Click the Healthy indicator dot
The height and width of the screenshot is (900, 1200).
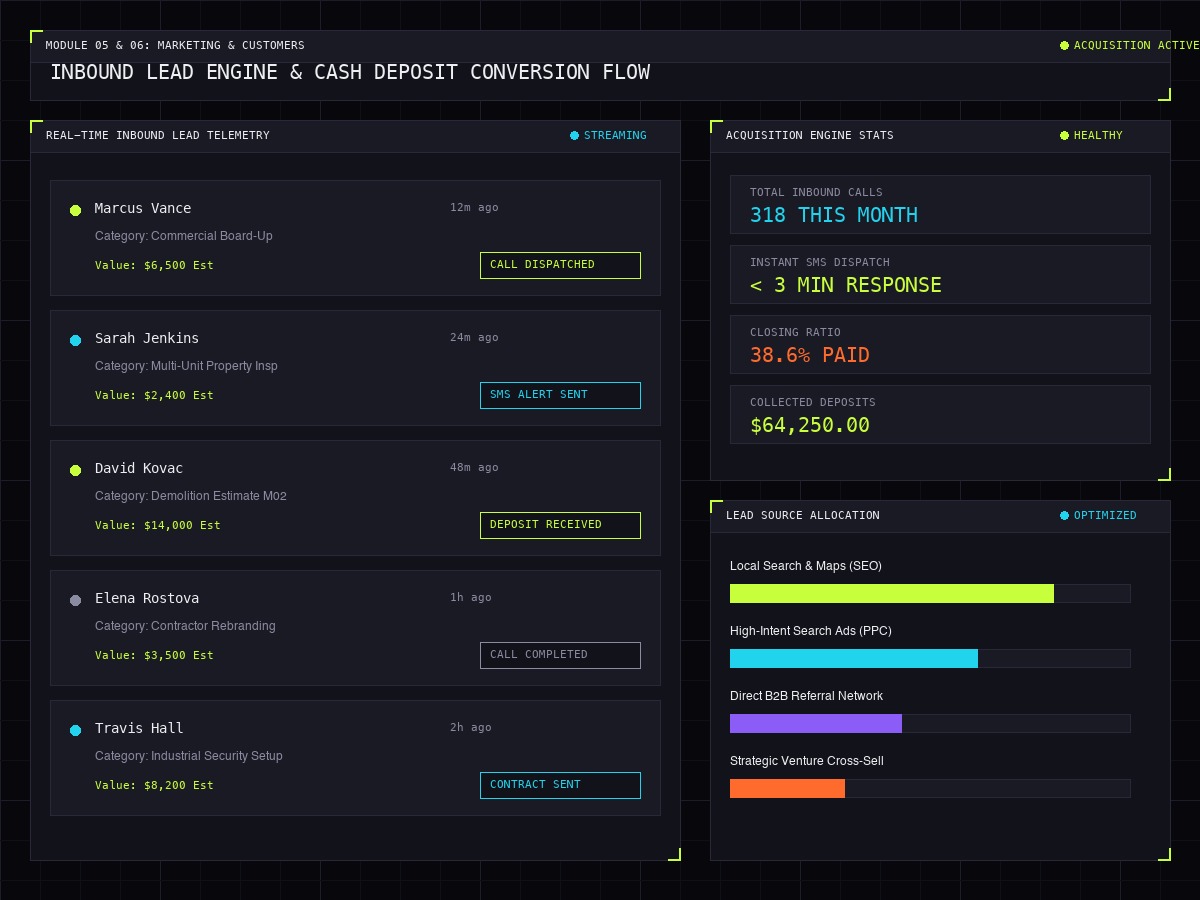coord(1064,135)
